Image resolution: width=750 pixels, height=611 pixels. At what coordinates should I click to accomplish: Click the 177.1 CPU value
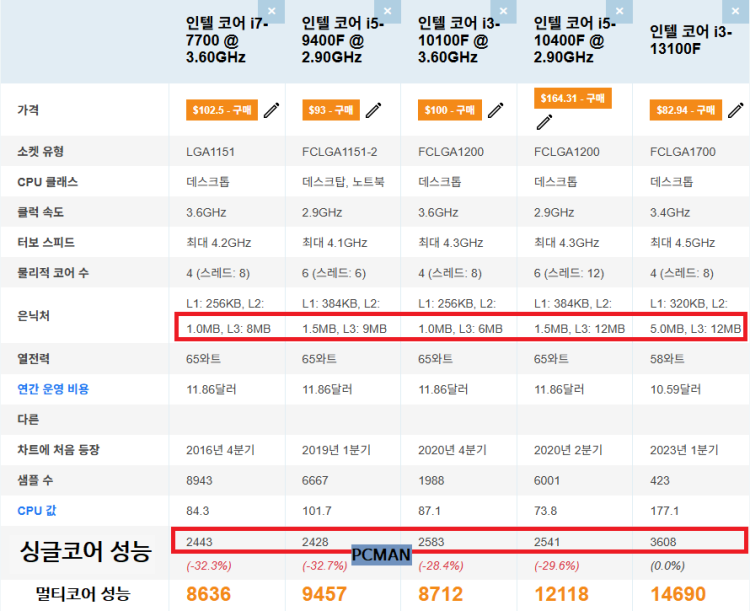[664, 511]
